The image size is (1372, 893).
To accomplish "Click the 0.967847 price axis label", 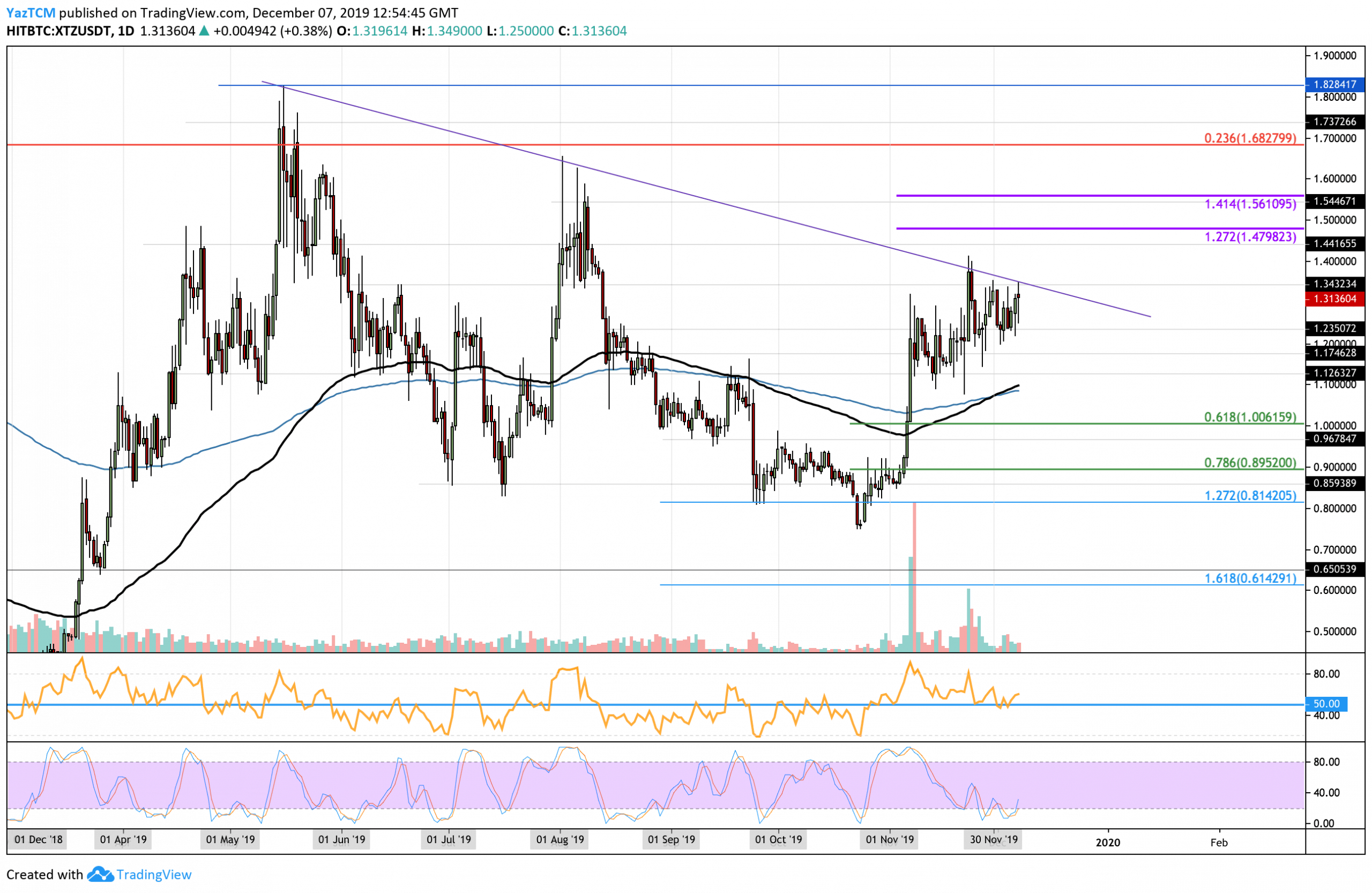I will coord(1335,438).
